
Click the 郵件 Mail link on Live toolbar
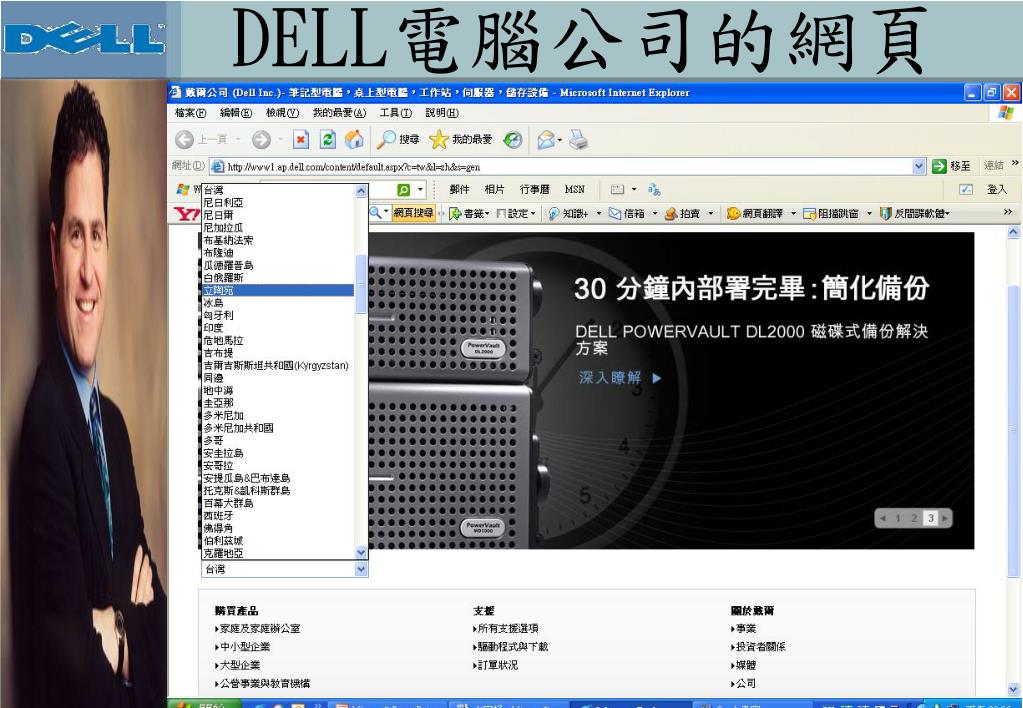[459, 189]
